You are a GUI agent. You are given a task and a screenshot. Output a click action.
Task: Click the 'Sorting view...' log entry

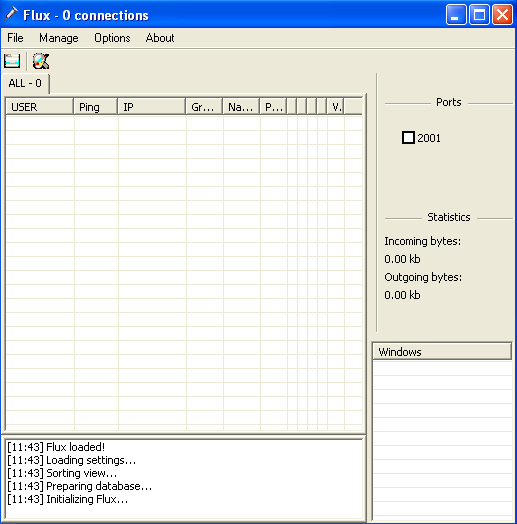coord(62,473)
